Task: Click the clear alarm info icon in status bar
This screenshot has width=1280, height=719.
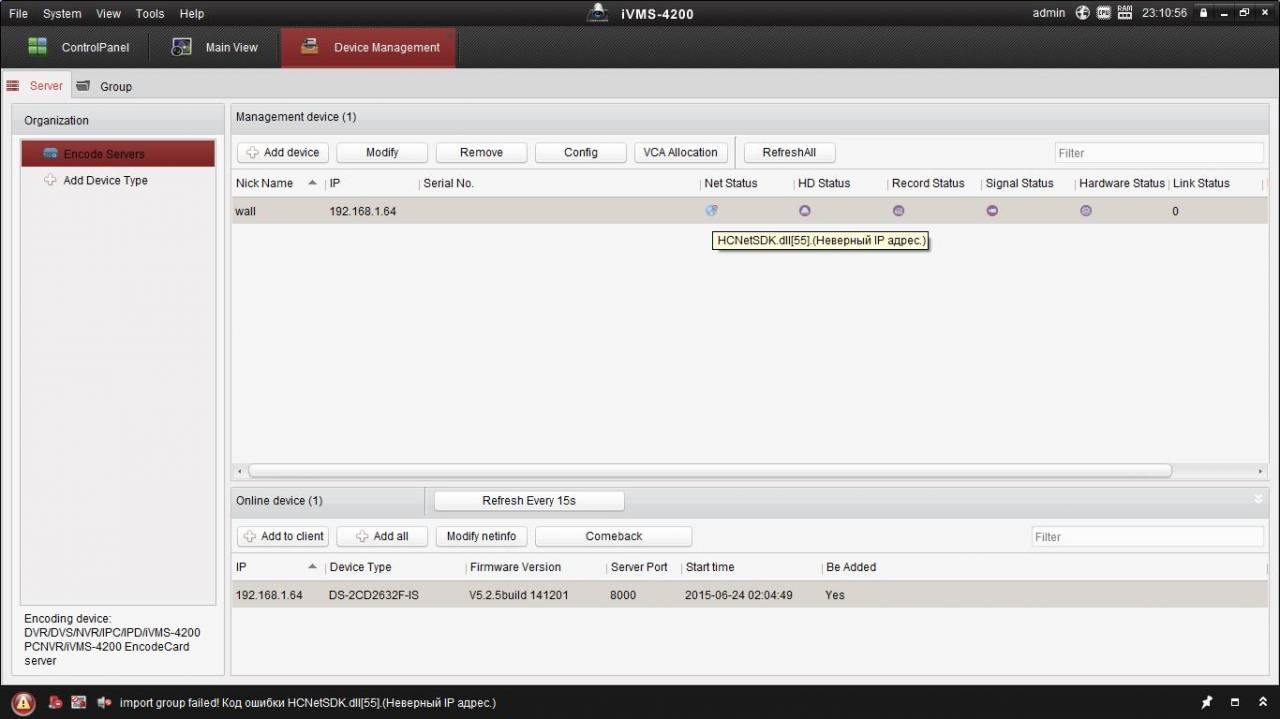Action: point(55,703)
